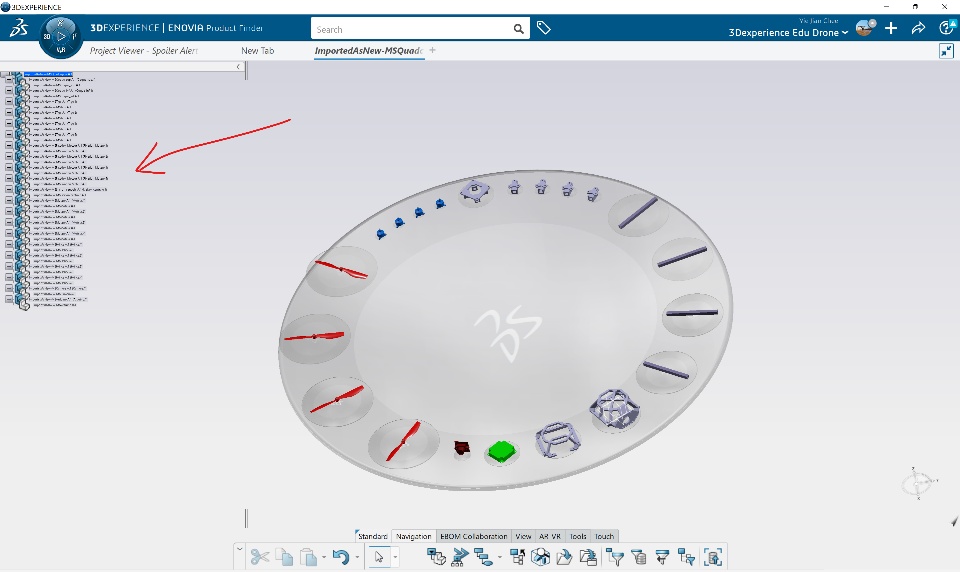Click the Share arrow icon
This screenshot has width=960, height=572.
tap(918, 28)
